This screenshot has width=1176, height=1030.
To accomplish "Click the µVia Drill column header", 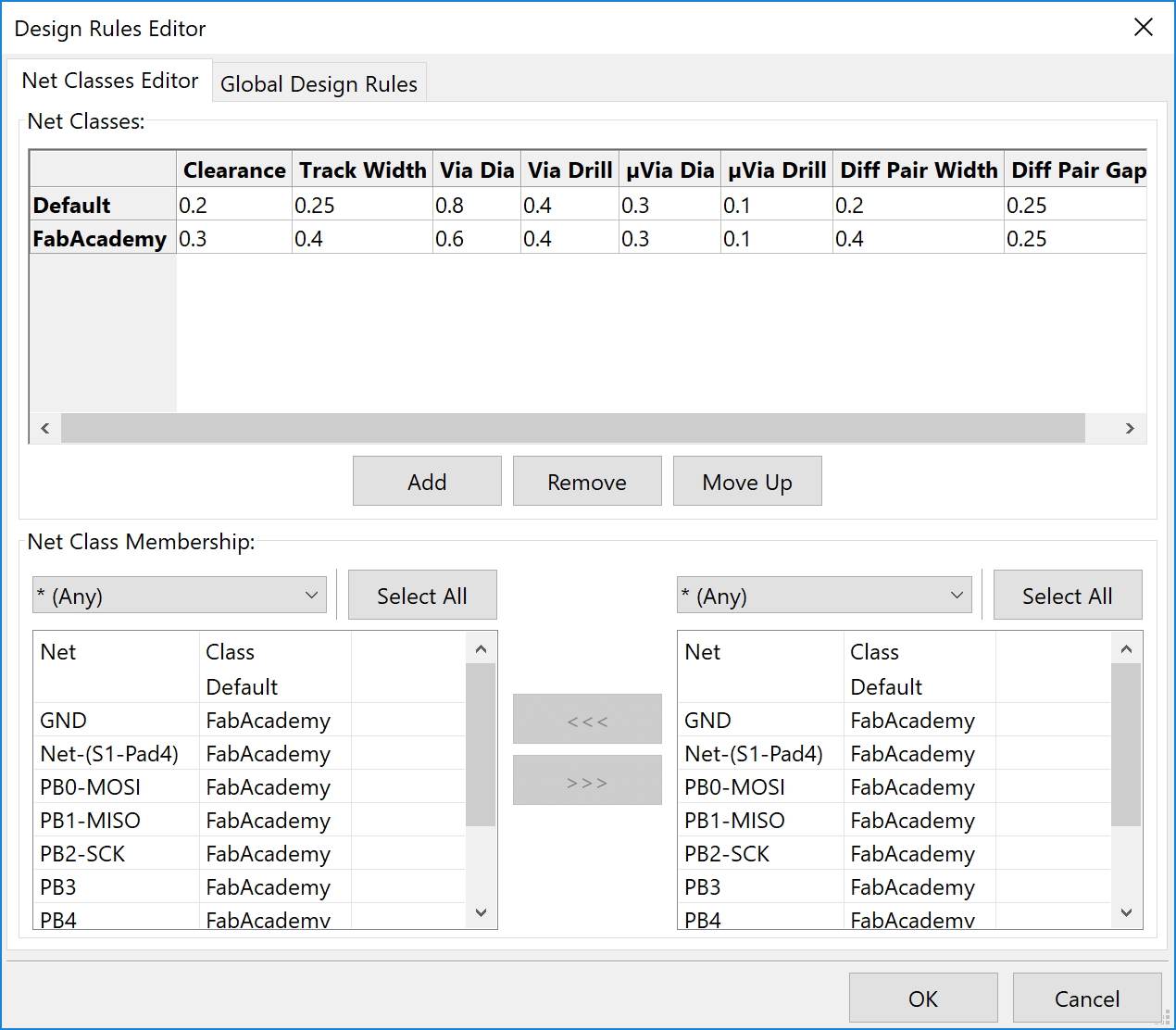I will (777, 170).
